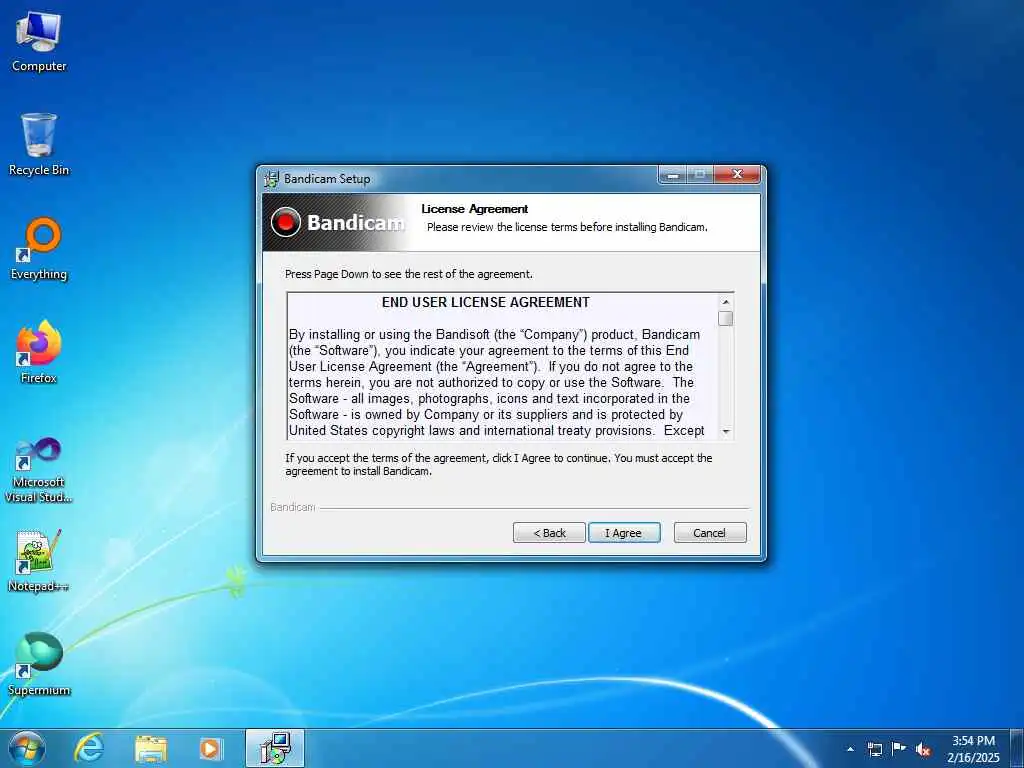Viewport: 1024px width, 768px height.
Task: Select the Recycle Bin desktop icon
Action: (x=39, y=145)
